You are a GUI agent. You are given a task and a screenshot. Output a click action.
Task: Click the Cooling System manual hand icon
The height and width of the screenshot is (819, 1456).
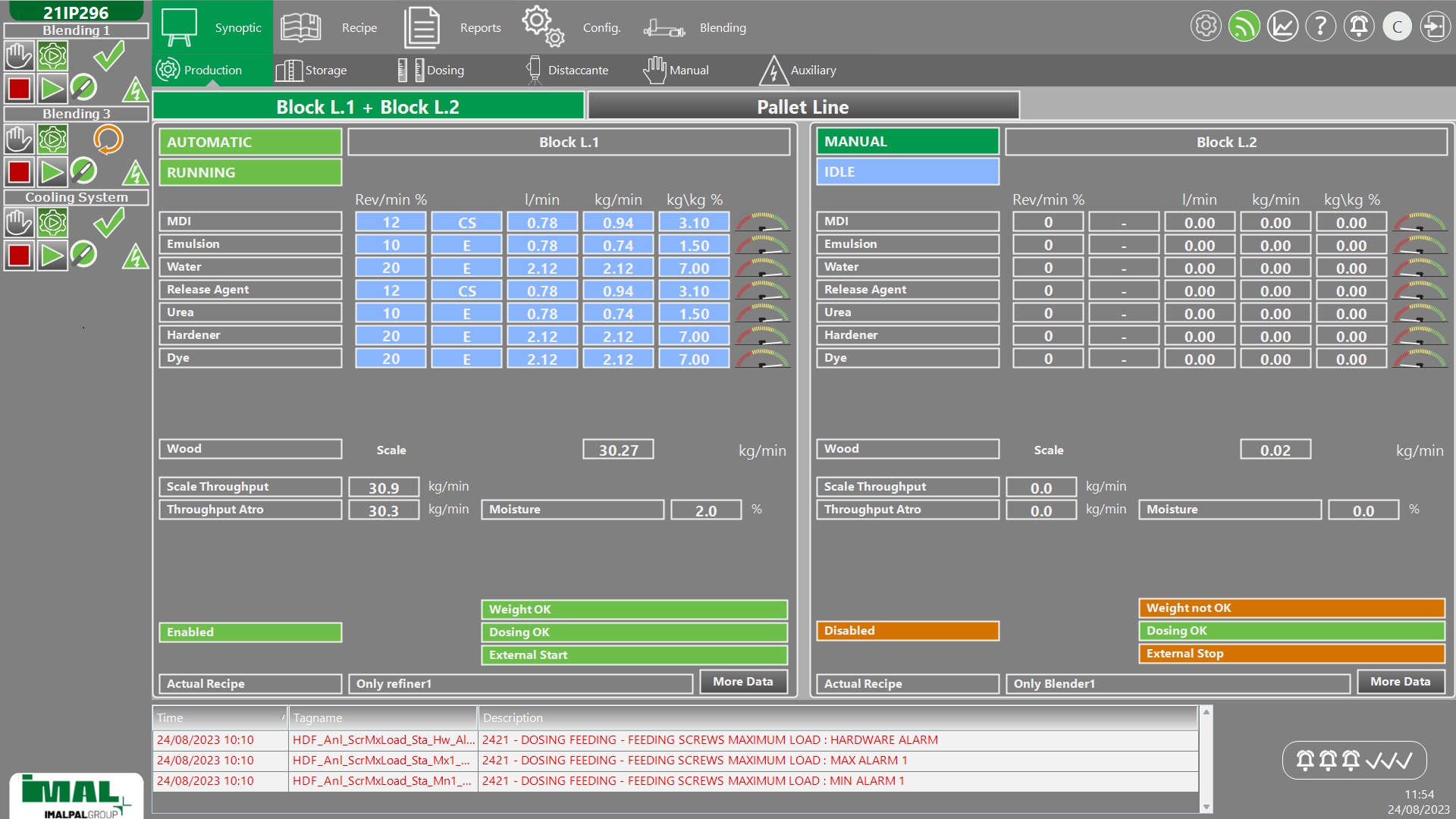pyautogui.click(x=19, y=223)
